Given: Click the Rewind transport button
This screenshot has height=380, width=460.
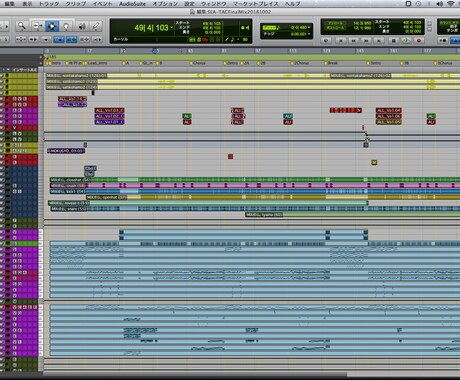Looking at the screenshot, I should (354, 40).
